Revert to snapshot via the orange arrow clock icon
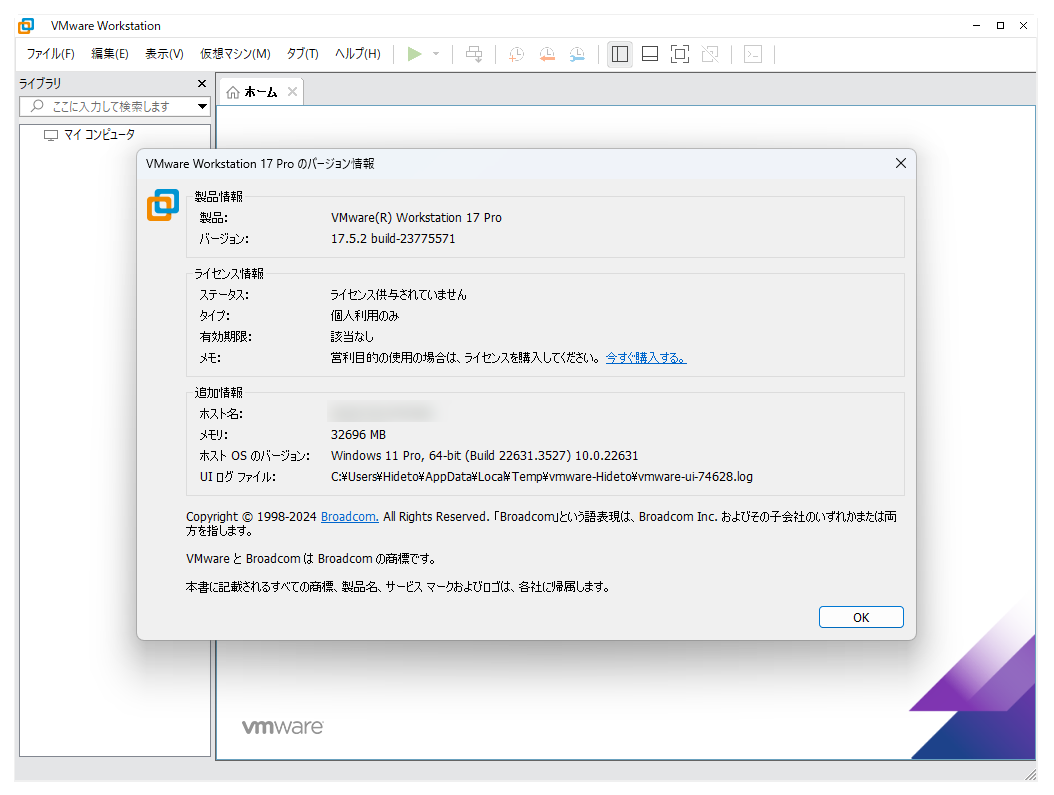The image size is (1054, 795). click(547, 54)
